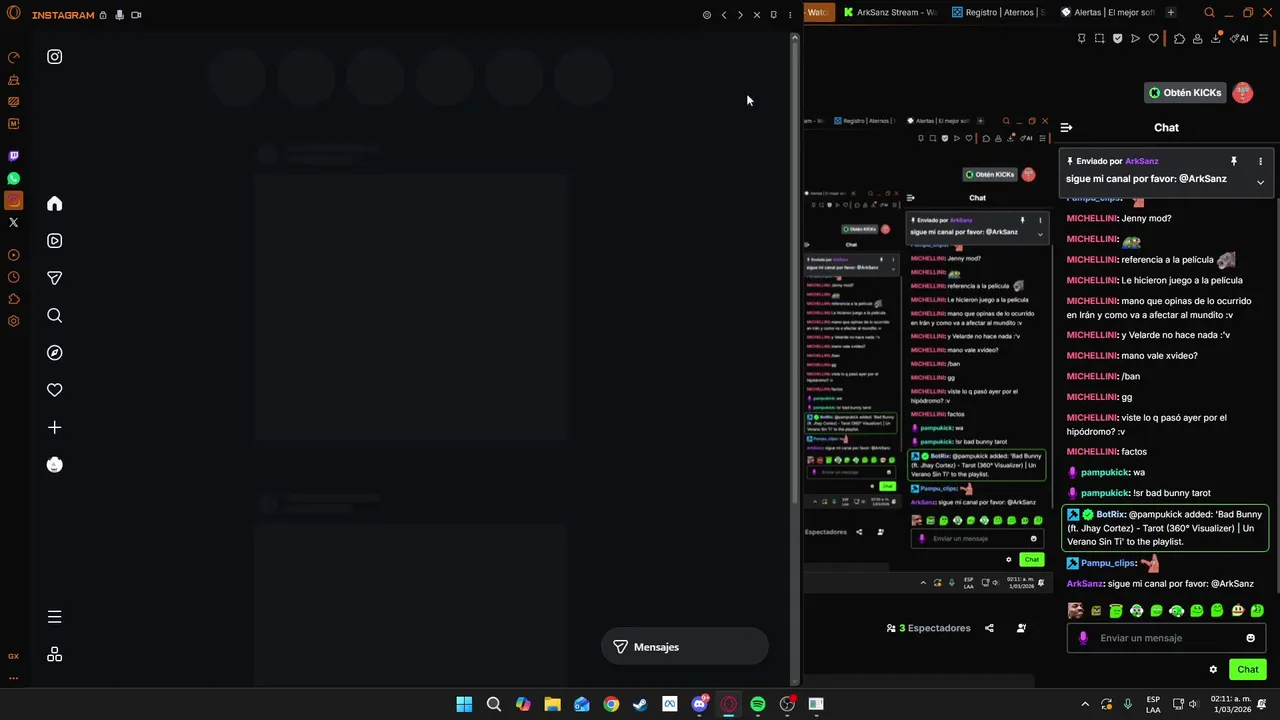Click the Instagram logo in the panel
This screenshot has width=1280, height=720.
[55, 57]
